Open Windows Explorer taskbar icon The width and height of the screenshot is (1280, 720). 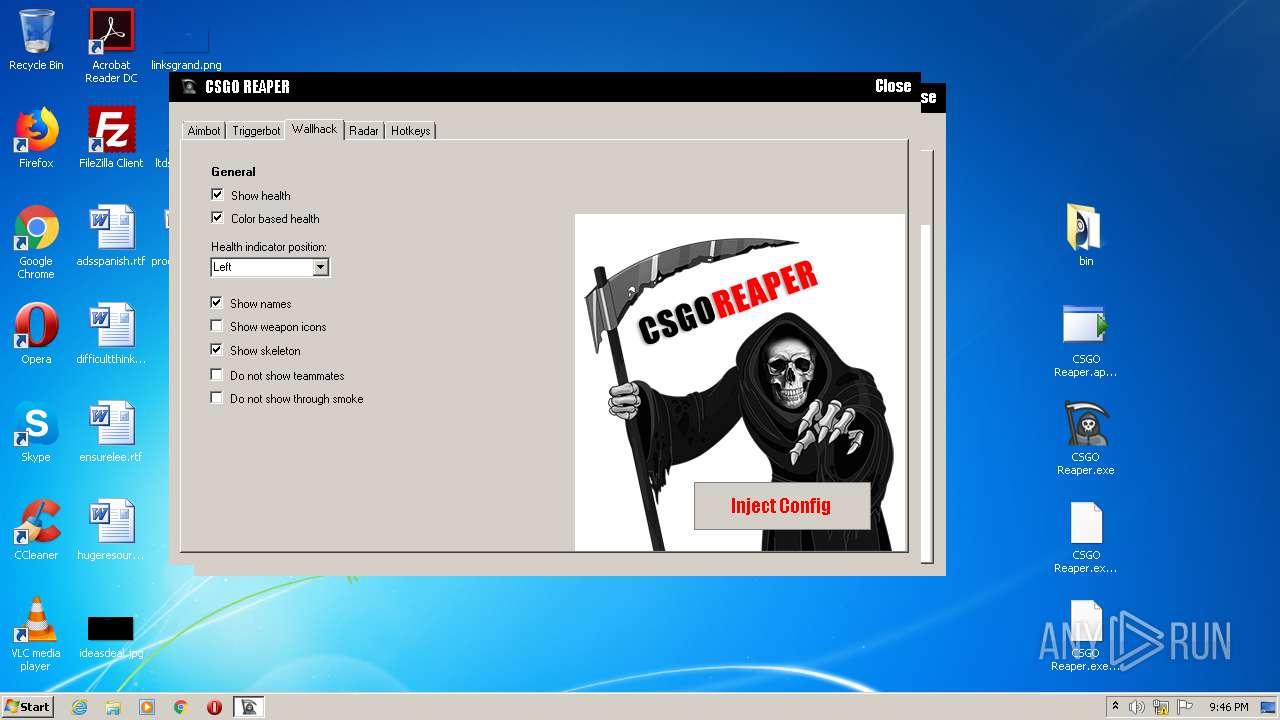(x=113, y=707)
